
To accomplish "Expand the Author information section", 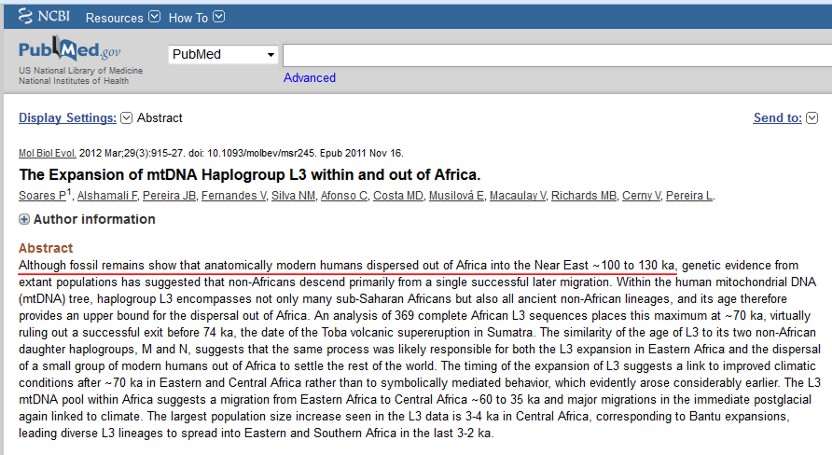I will (86, 219).
